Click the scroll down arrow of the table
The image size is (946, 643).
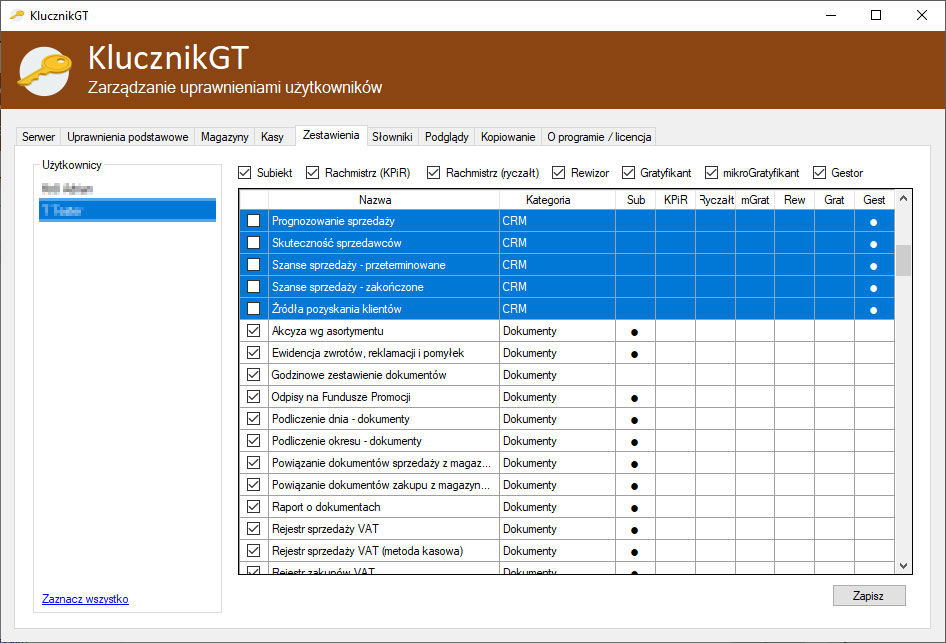pyautogui.click(x=903, y=566)
